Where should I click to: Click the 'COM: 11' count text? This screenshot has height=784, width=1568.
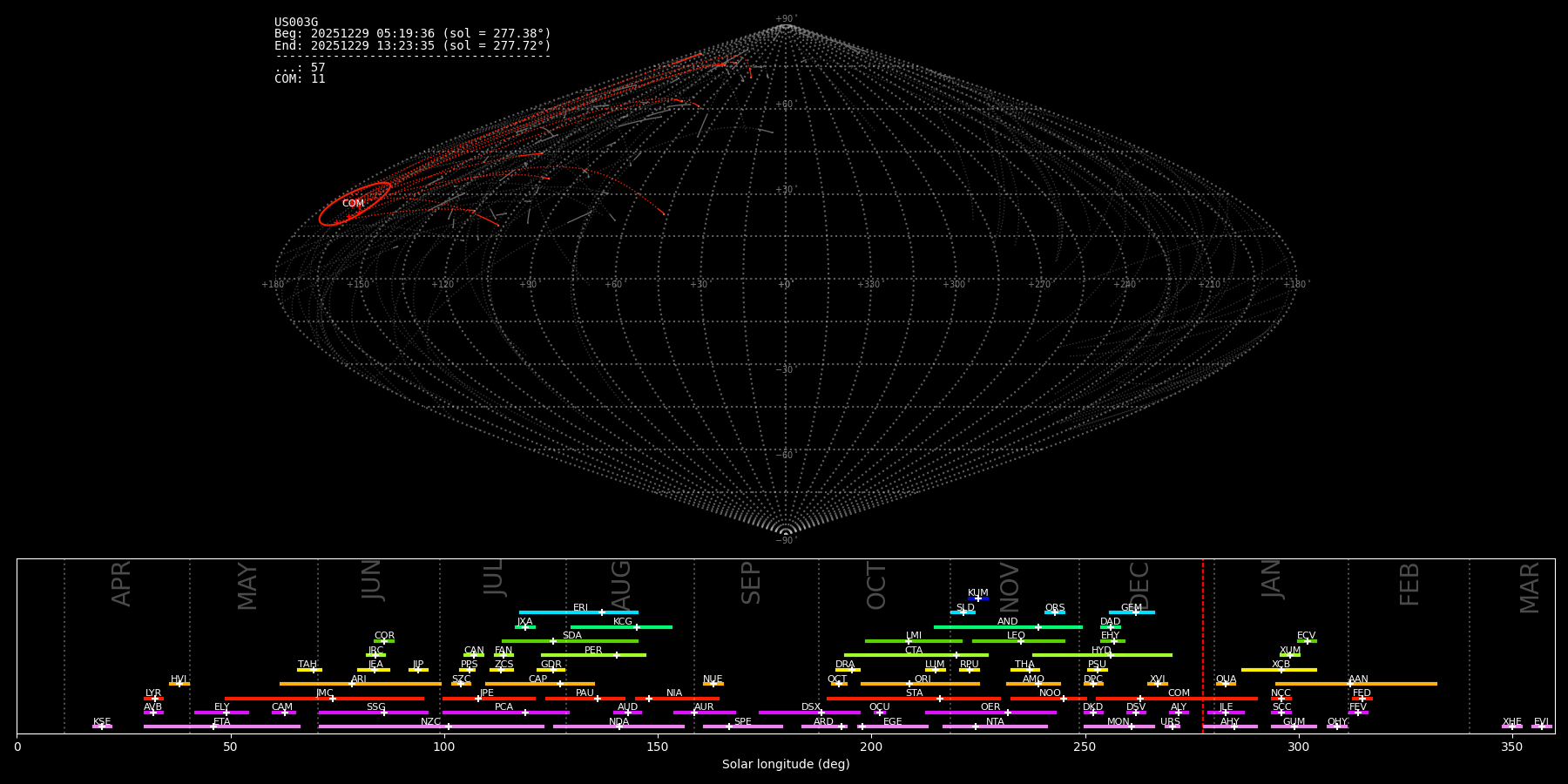point(300,78)
